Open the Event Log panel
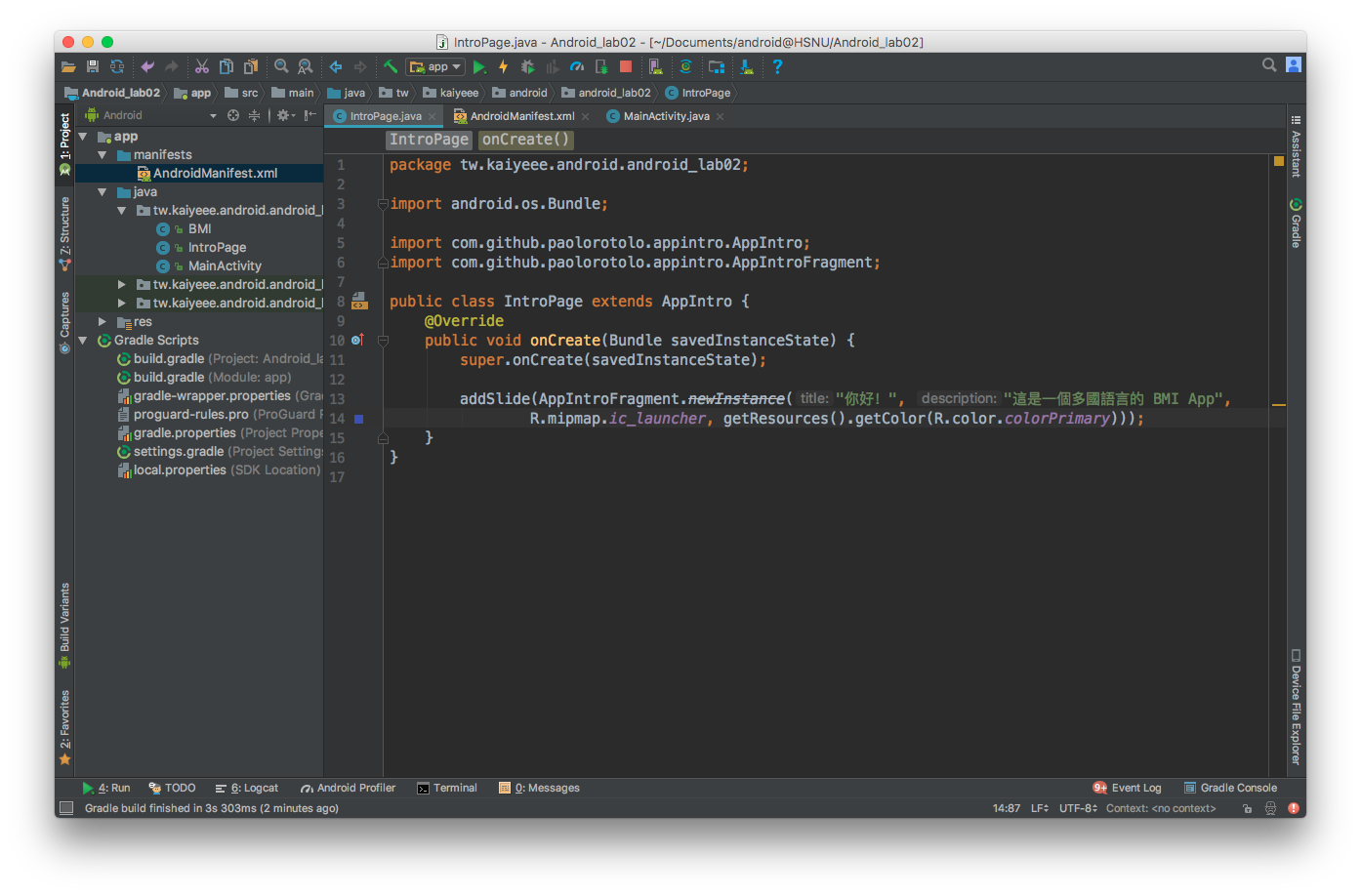 pos(1128,788)
